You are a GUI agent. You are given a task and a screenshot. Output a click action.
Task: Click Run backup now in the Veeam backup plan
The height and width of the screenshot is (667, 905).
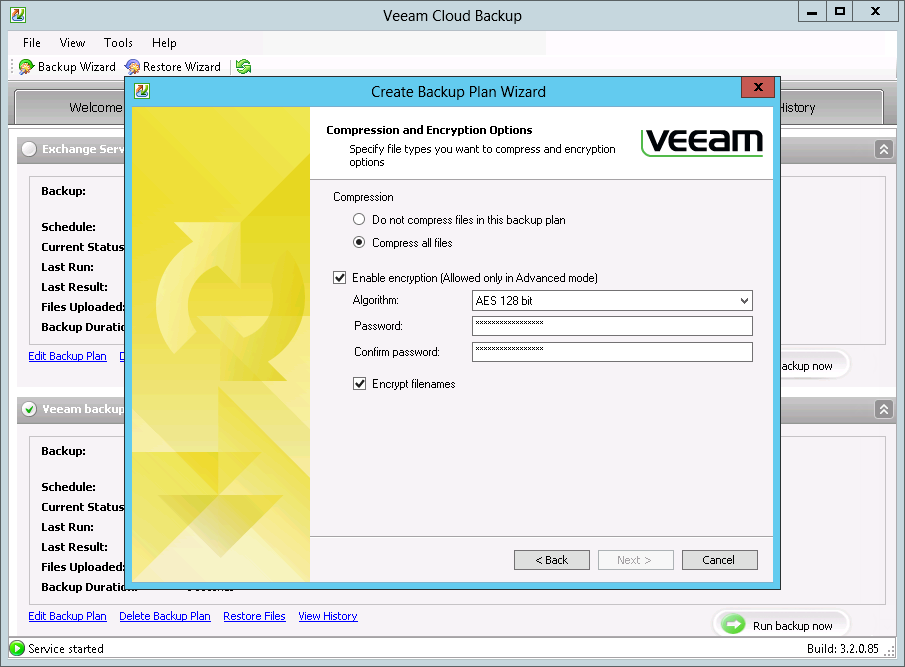click(x=782, y=625)
